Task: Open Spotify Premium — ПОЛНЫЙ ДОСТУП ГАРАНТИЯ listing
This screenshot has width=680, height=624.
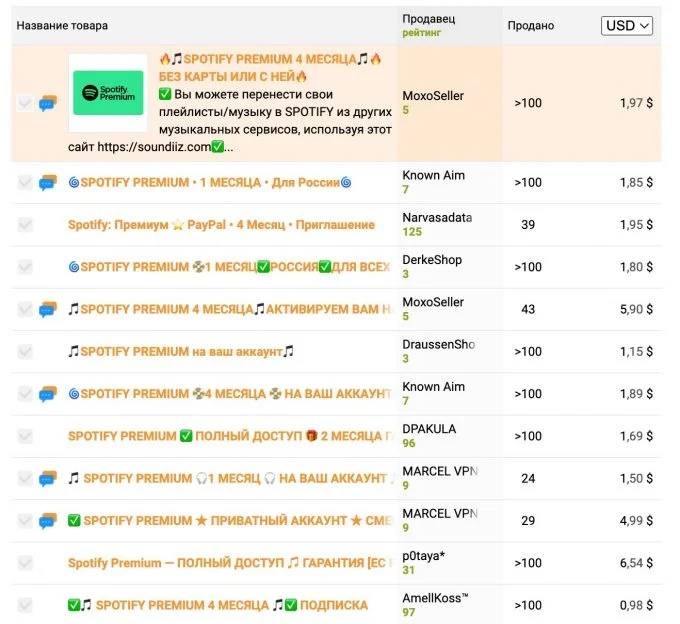Action: click(230, 563)
